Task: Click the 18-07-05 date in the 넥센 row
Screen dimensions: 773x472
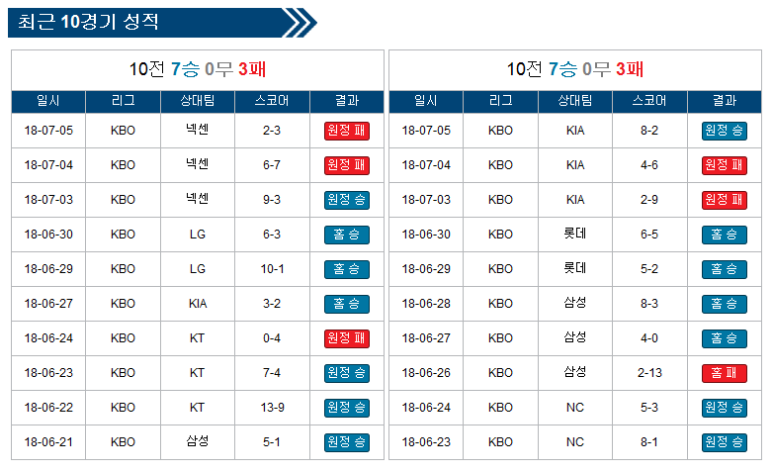Action: 48,131
